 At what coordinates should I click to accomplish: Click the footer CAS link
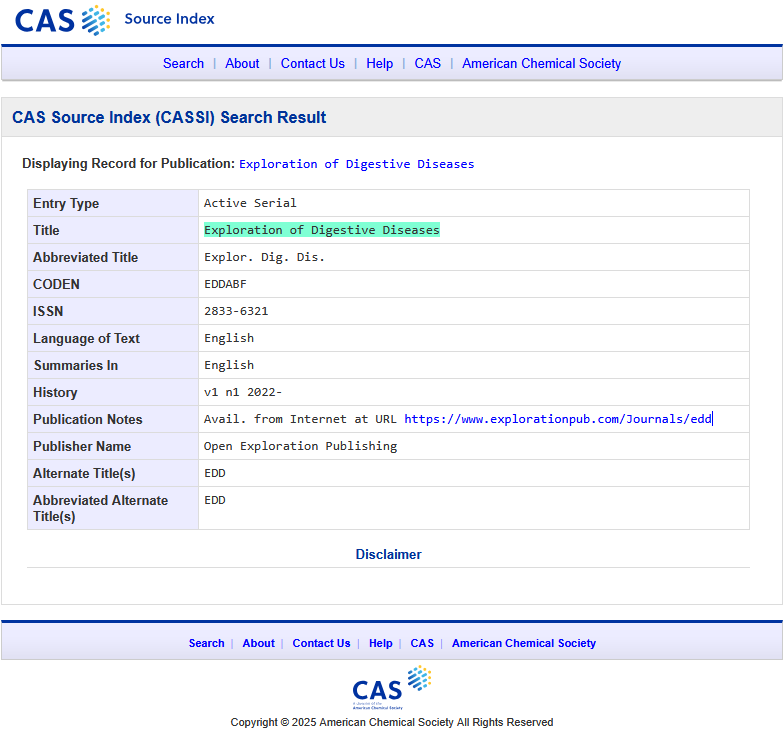[x=422, y=643]
